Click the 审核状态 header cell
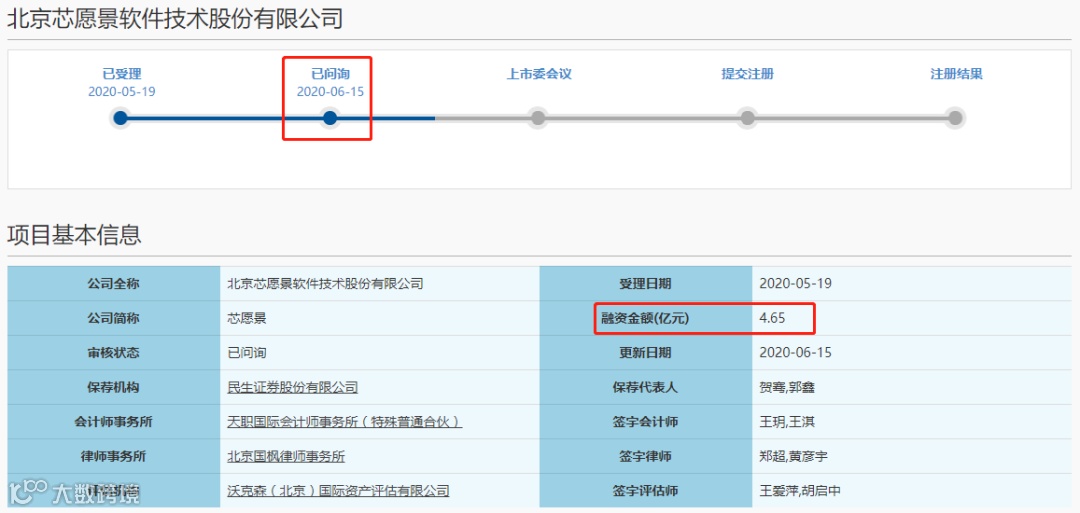 click(114, 353)
